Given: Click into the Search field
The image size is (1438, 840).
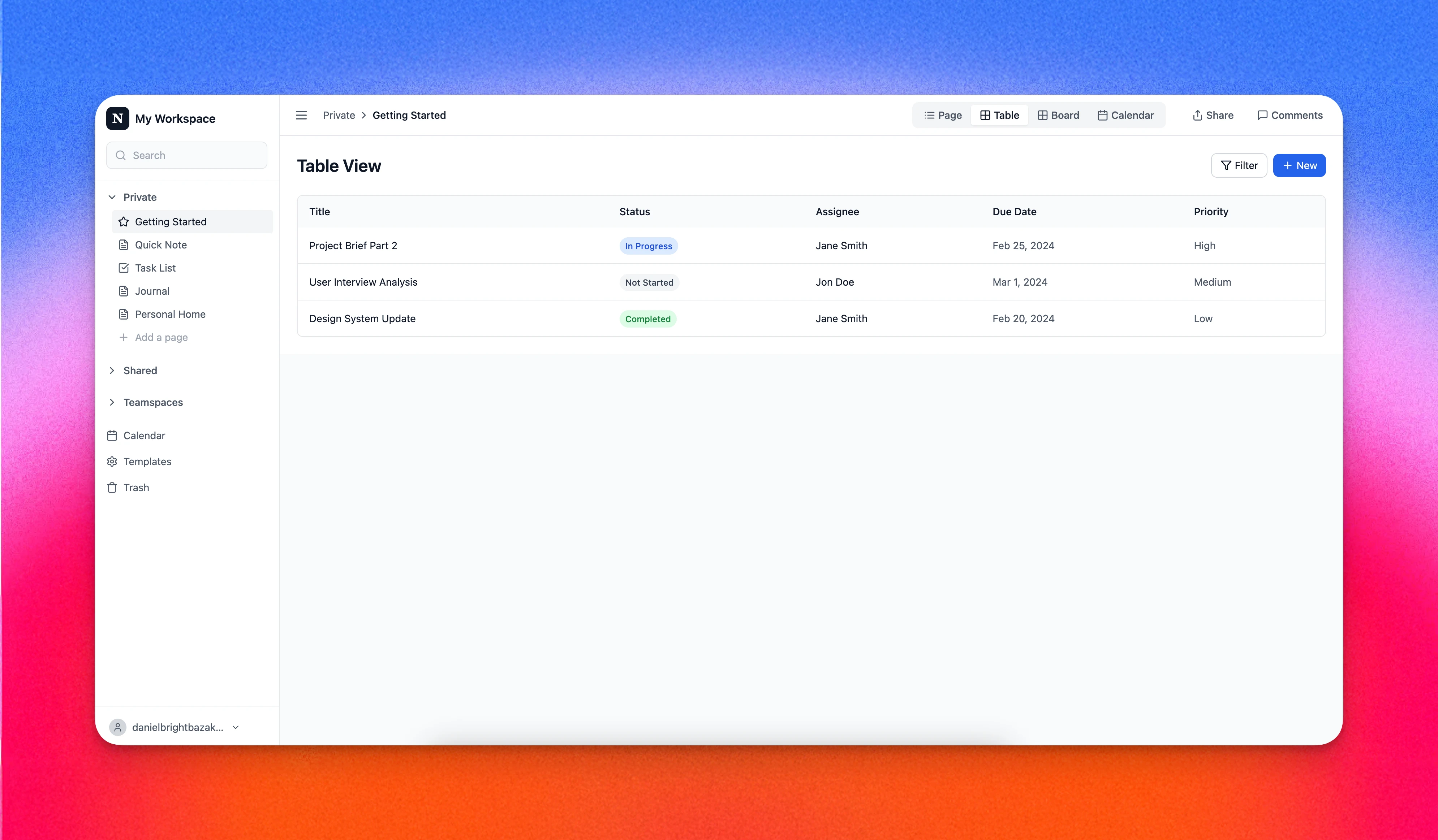Looking at the screenshot, I should pos(186,155).
